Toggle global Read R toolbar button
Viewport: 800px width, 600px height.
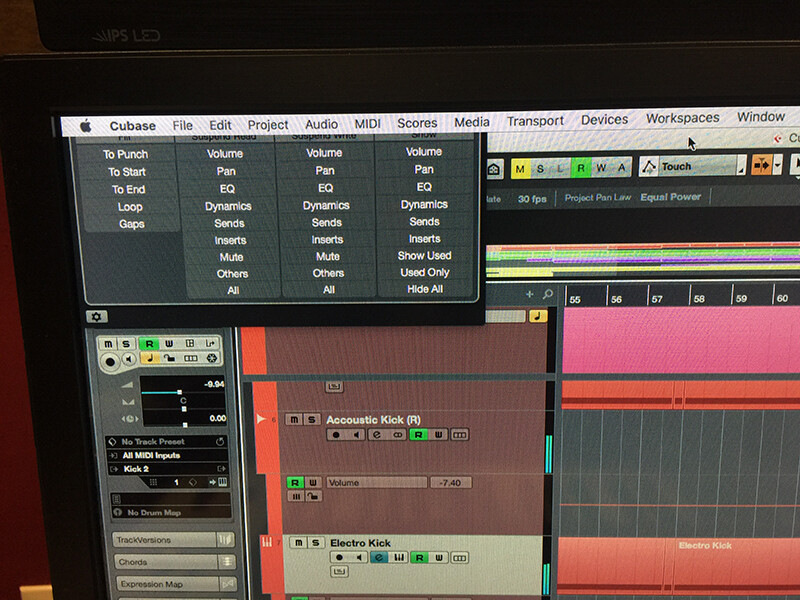pyautogui.click(x=581, y=168)
